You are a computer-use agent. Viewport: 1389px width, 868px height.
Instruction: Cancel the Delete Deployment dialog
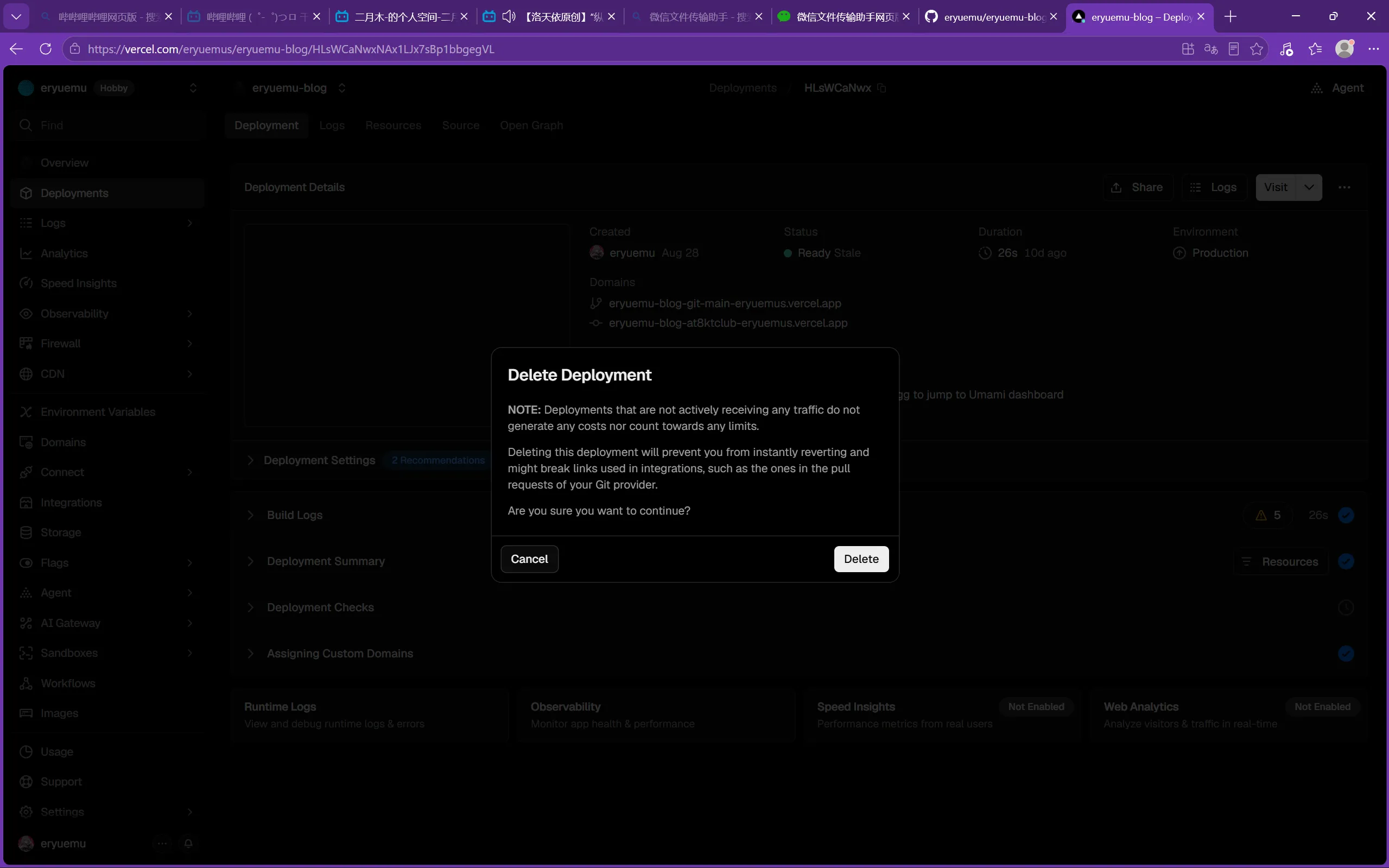[x=529, y=559]
